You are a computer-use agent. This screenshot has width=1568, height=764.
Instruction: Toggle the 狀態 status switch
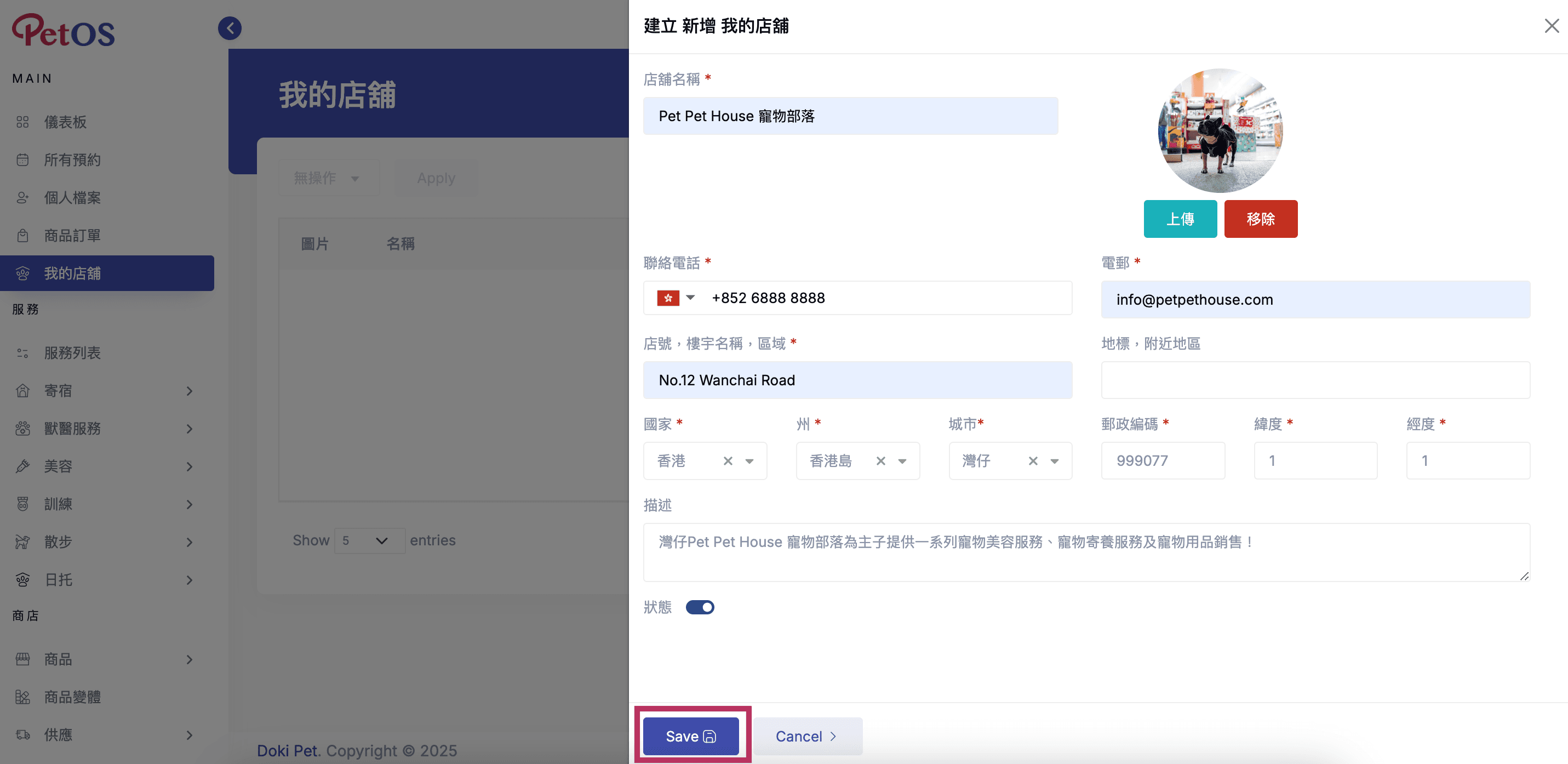click(700, 608)
